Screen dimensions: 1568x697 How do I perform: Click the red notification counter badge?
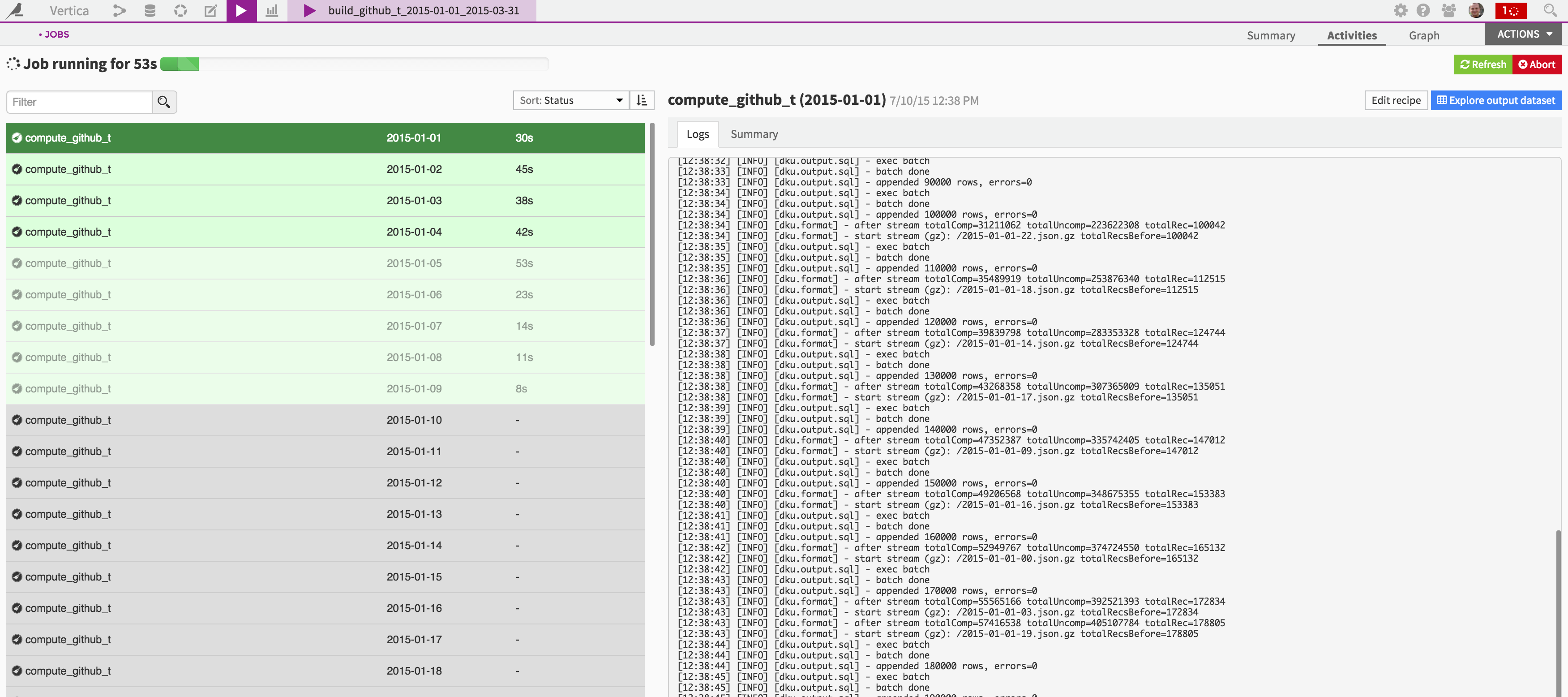(1511, 10)
